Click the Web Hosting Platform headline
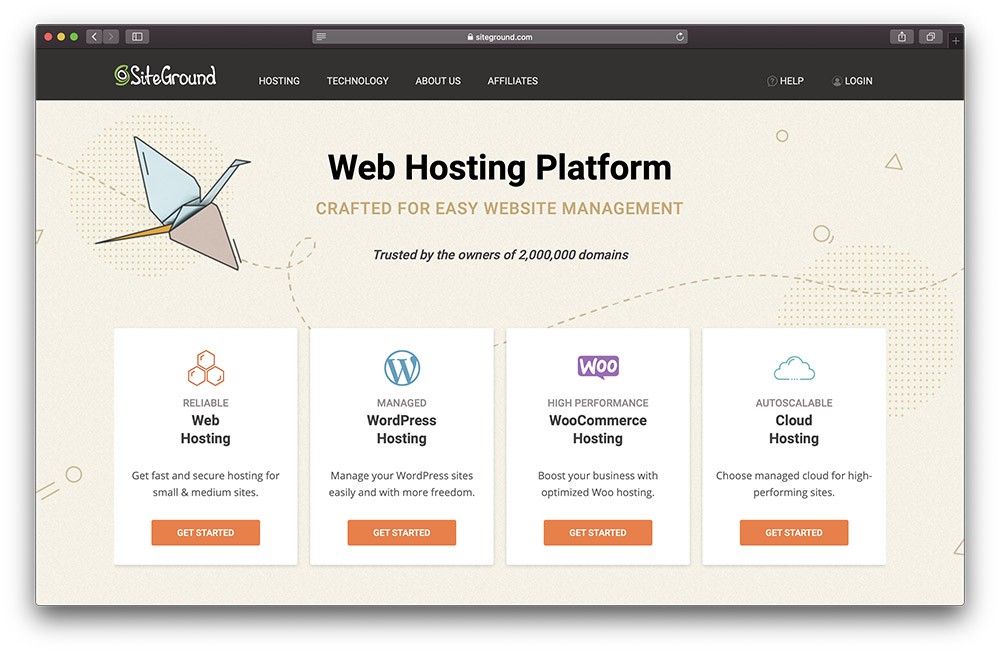The height and width of the screenshot is (653, 1000). click(499, 168)
